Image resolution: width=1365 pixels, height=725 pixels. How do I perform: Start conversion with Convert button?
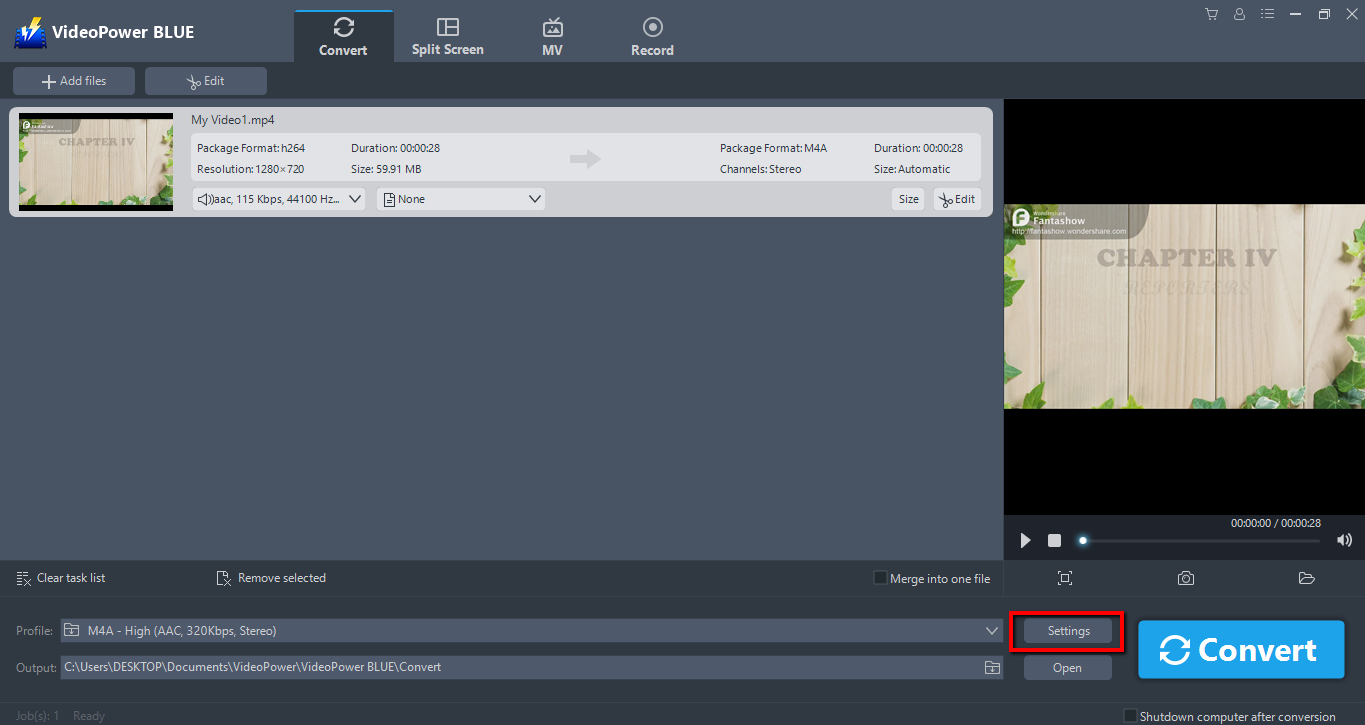(x=1241, y=650)
